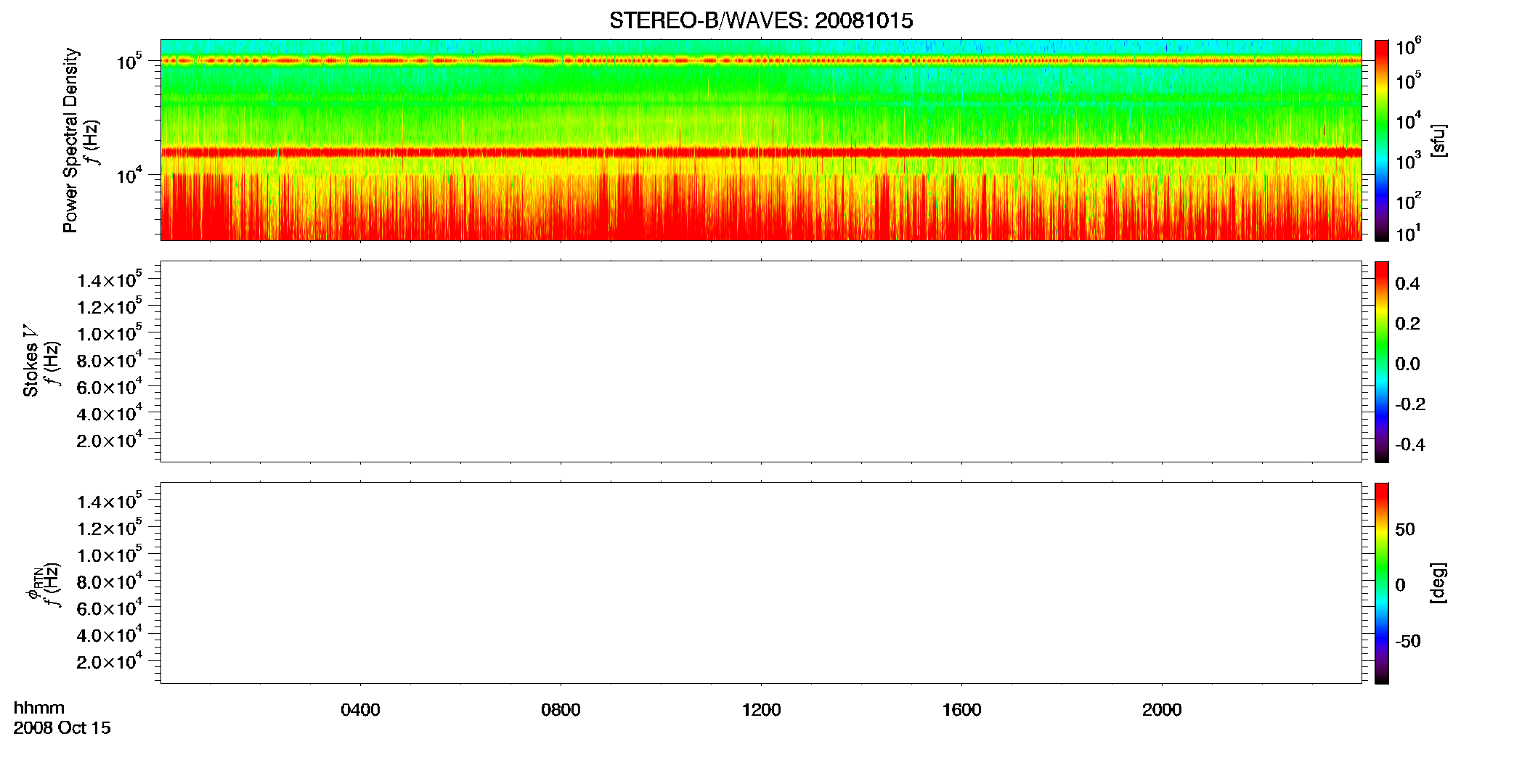
Task: Select the 1200 time tick label
Action: 761,710
